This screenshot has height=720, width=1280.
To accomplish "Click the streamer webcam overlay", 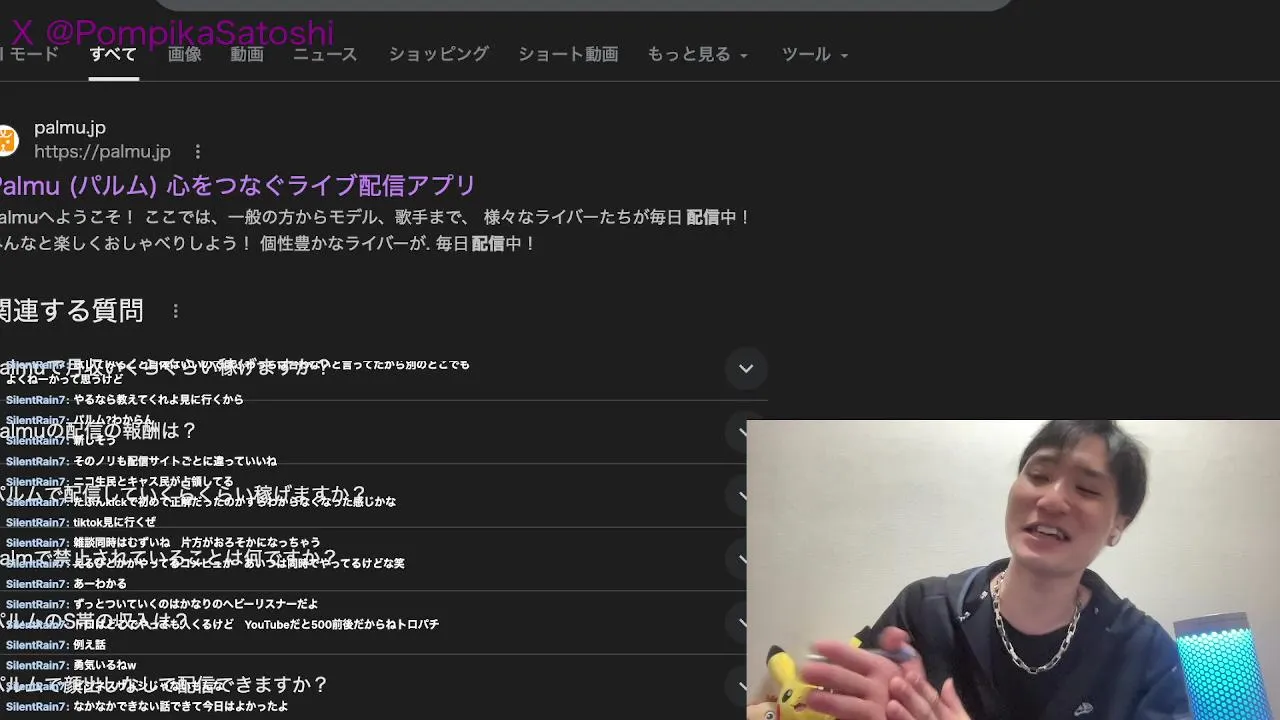I will tap(1013, 570).
